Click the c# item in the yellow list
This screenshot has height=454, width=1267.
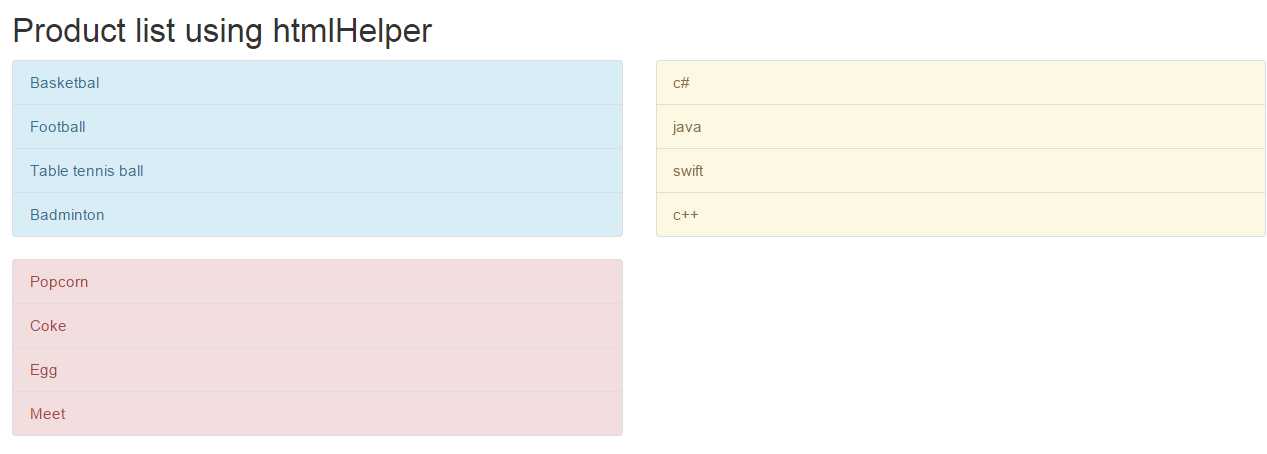tap(681, 83)
